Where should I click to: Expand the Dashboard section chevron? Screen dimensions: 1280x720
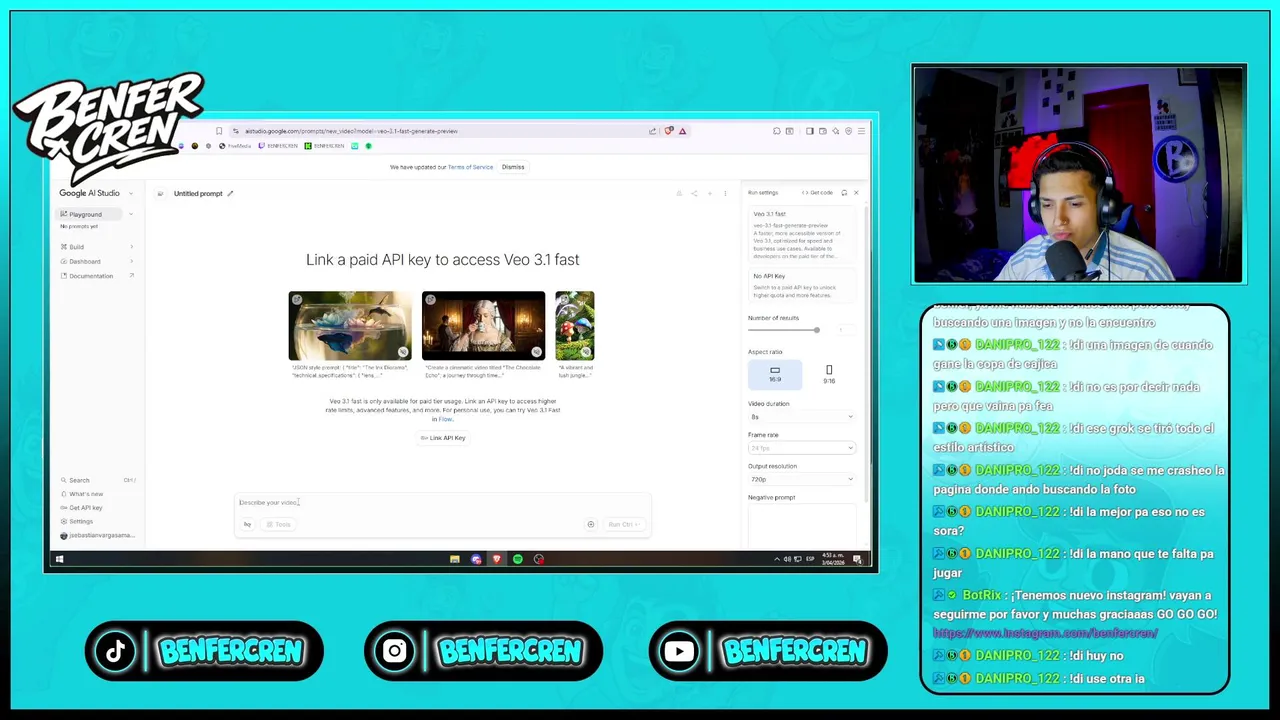pos(131,261)
